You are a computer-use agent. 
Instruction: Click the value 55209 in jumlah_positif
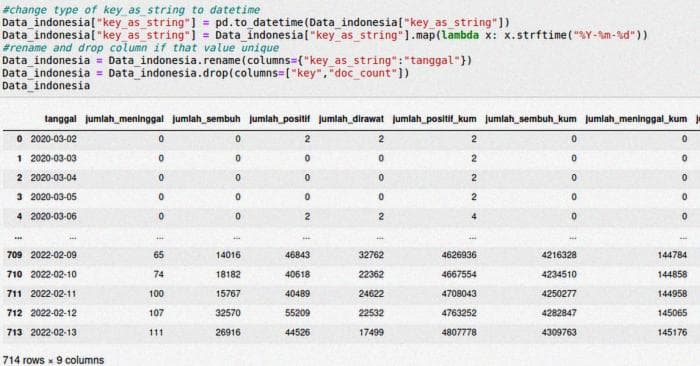(x=298, y=313)
